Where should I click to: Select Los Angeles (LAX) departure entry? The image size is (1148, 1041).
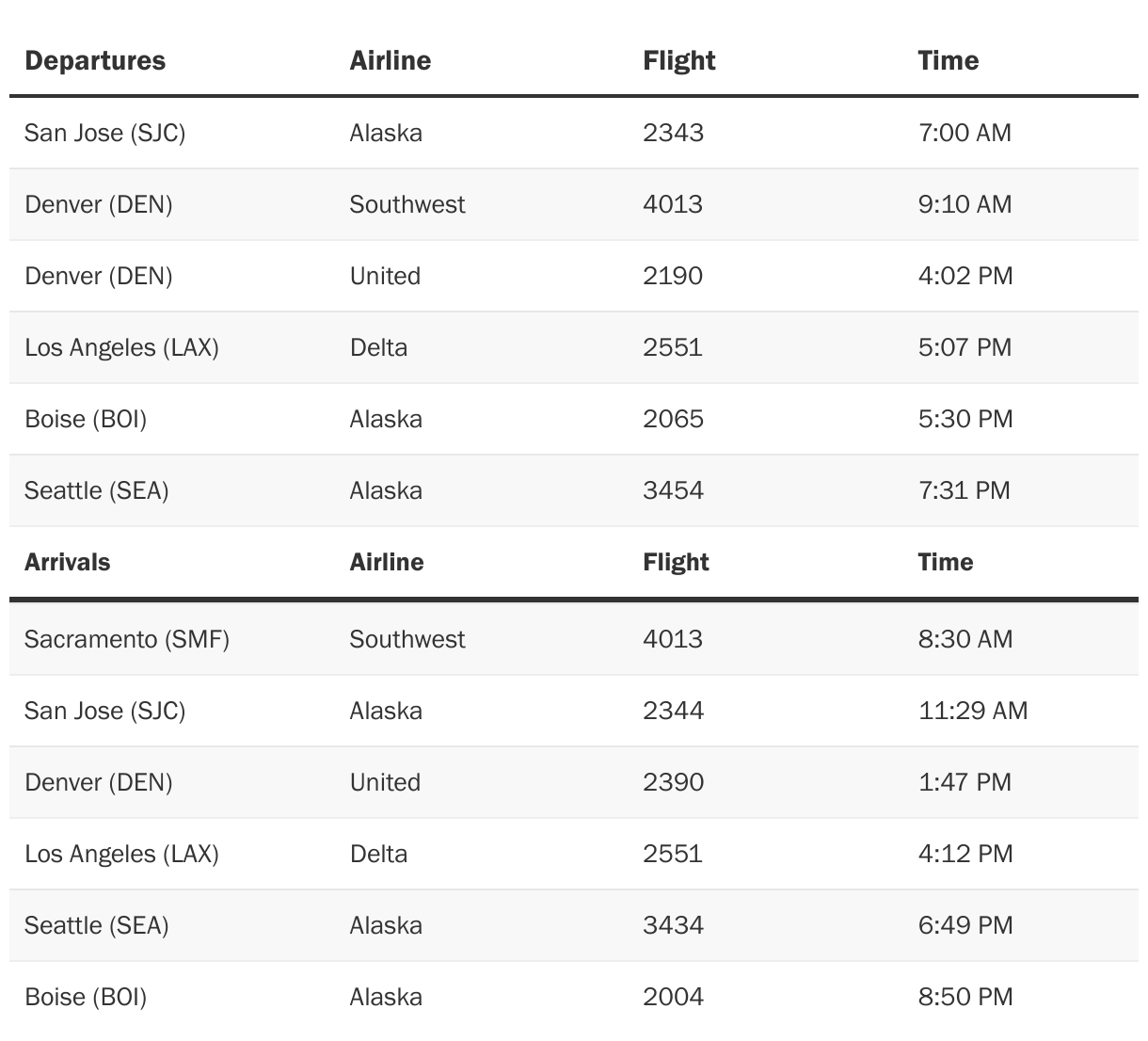[121, 347]
